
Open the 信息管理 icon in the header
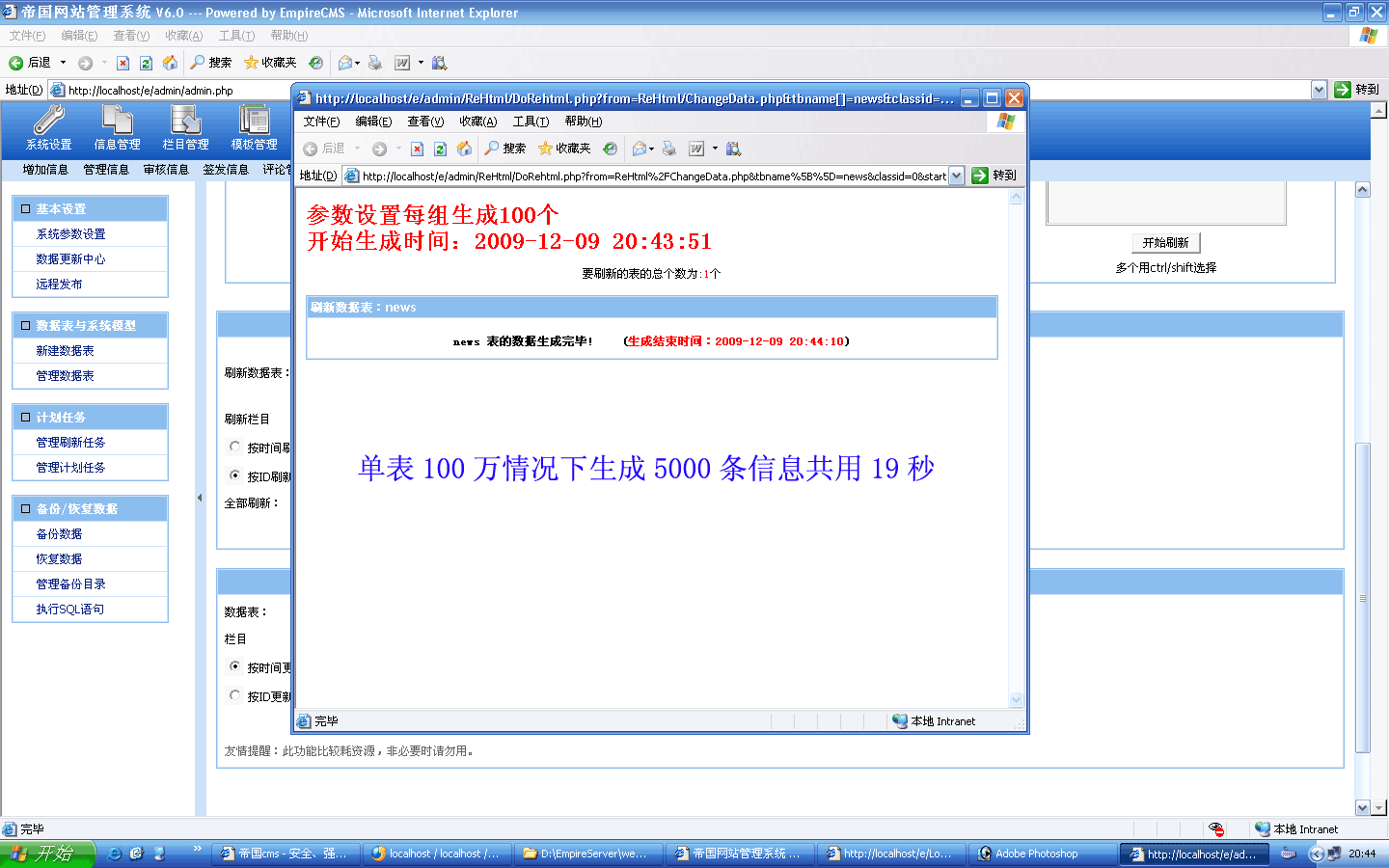[x=117, y=127]
